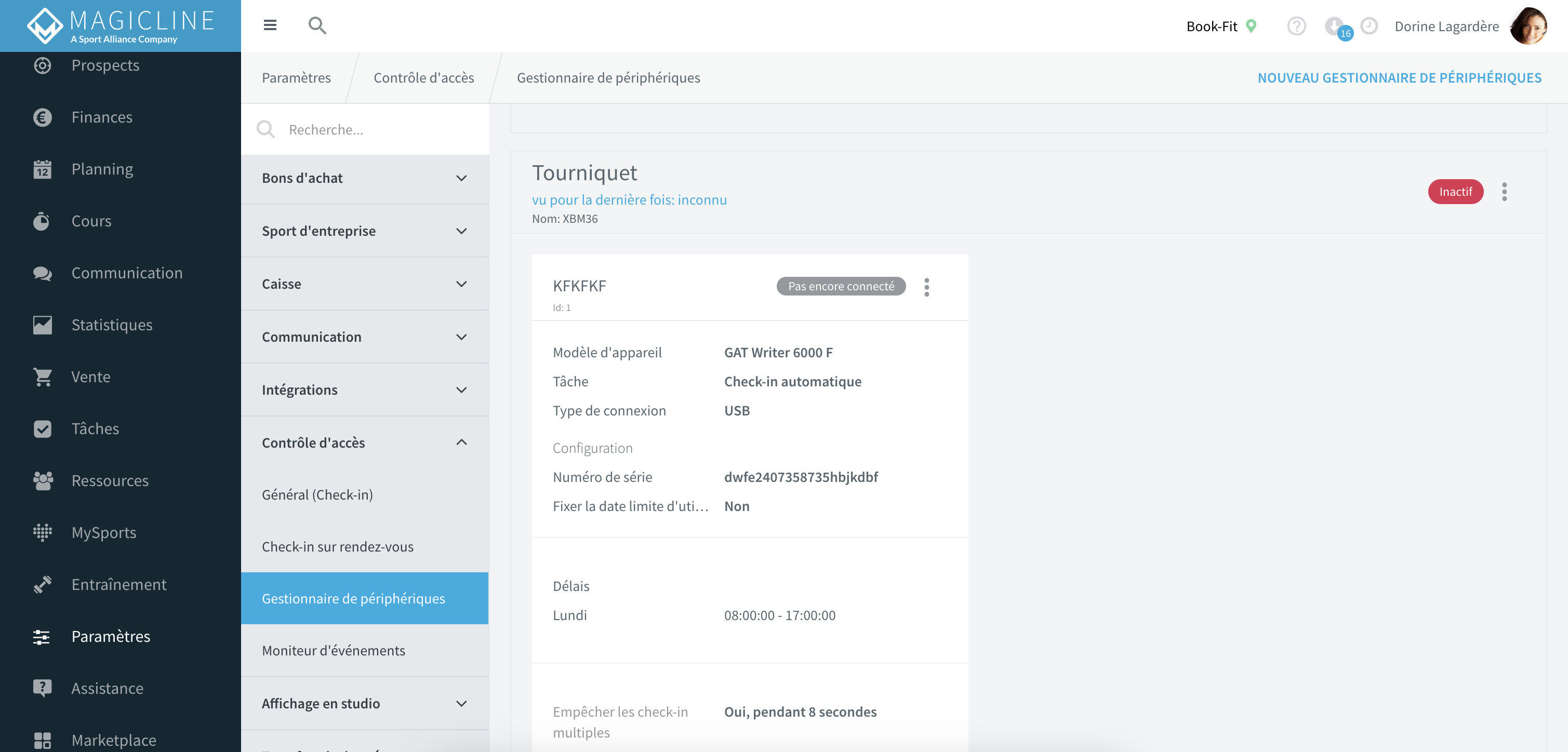Click the KFKFKF device name

579,286
